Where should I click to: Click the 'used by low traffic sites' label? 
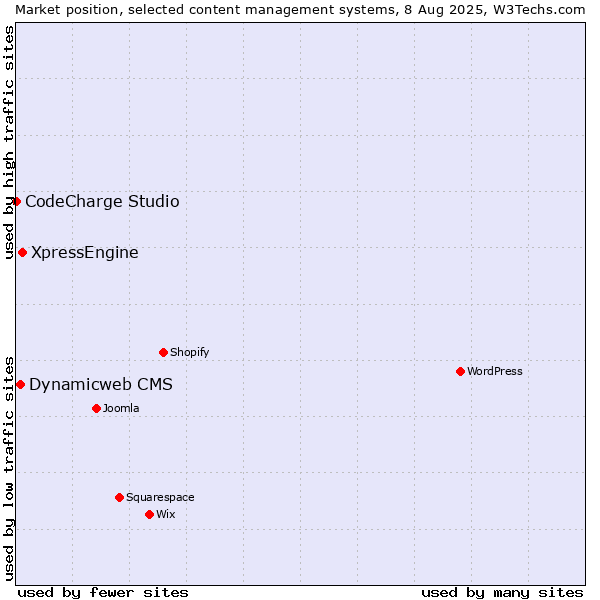pyautogui.click(x=8, y=470)
